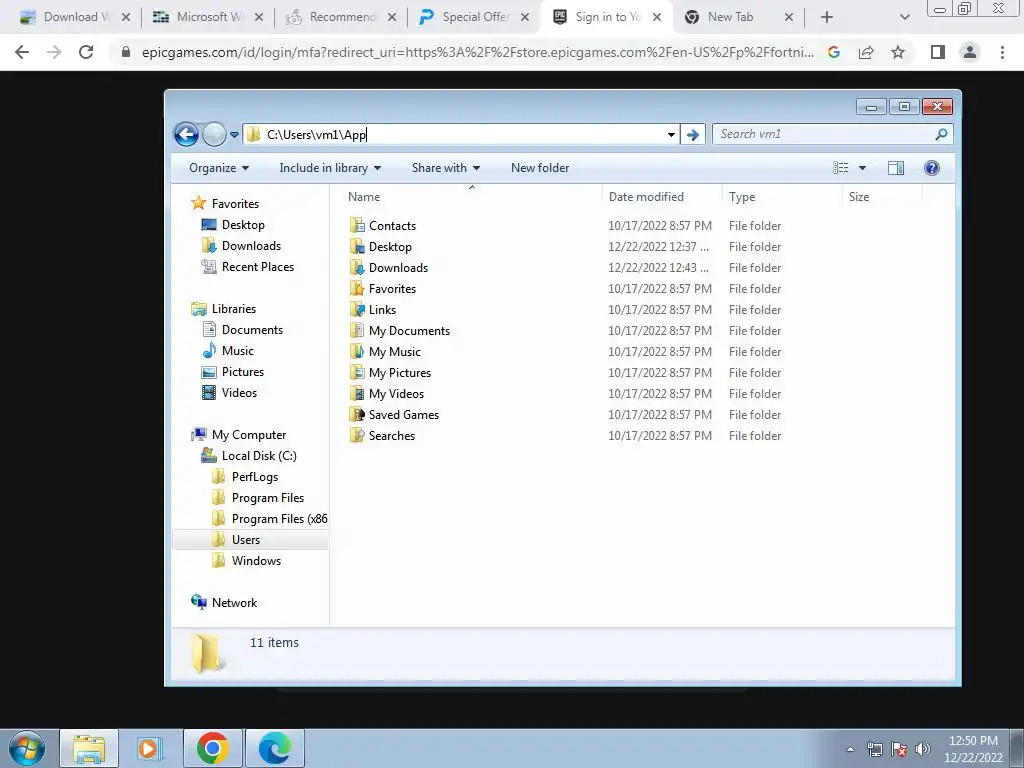The image size is (1024, 768).
Task: Sort by the Size column header
Action: click(859, 197)
